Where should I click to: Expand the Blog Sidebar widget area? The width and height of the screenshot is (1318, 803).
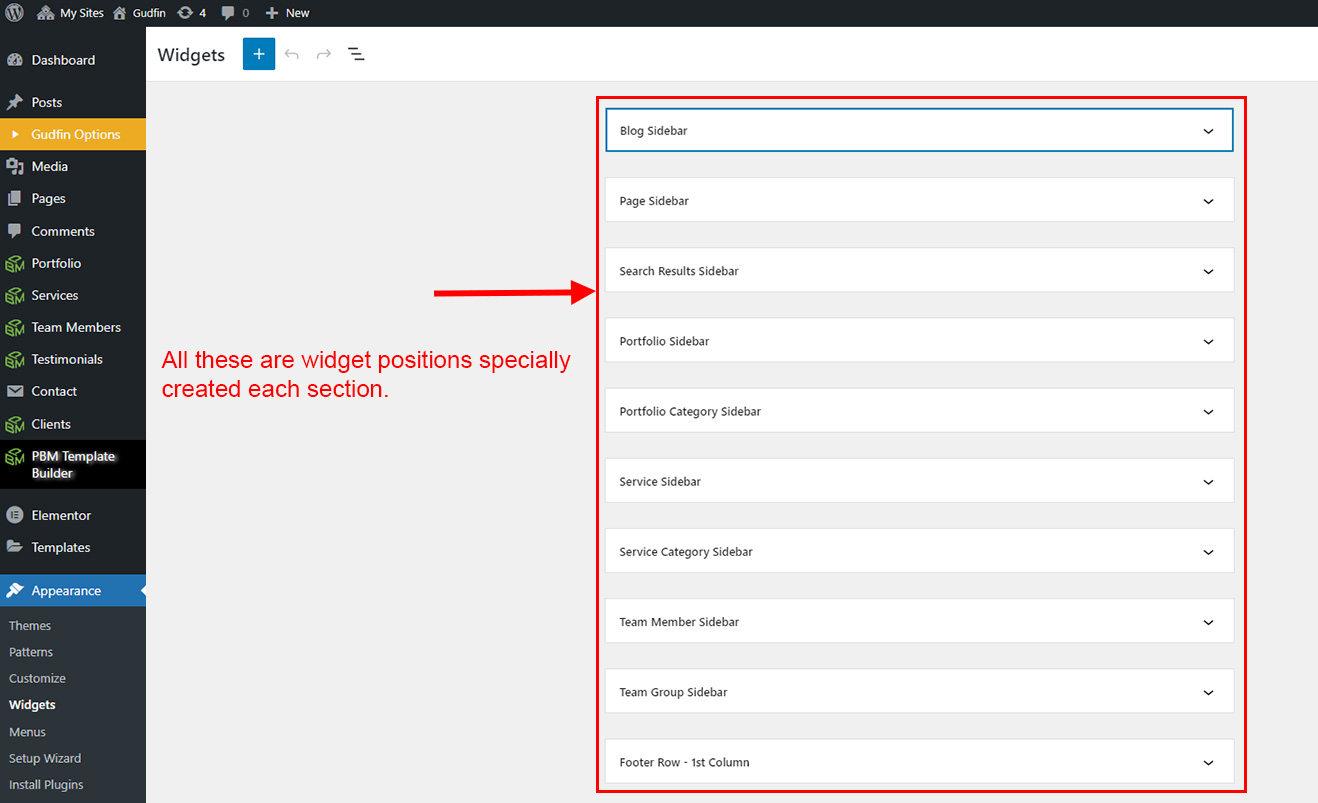pyautogui.click(x=1208, y=131)
